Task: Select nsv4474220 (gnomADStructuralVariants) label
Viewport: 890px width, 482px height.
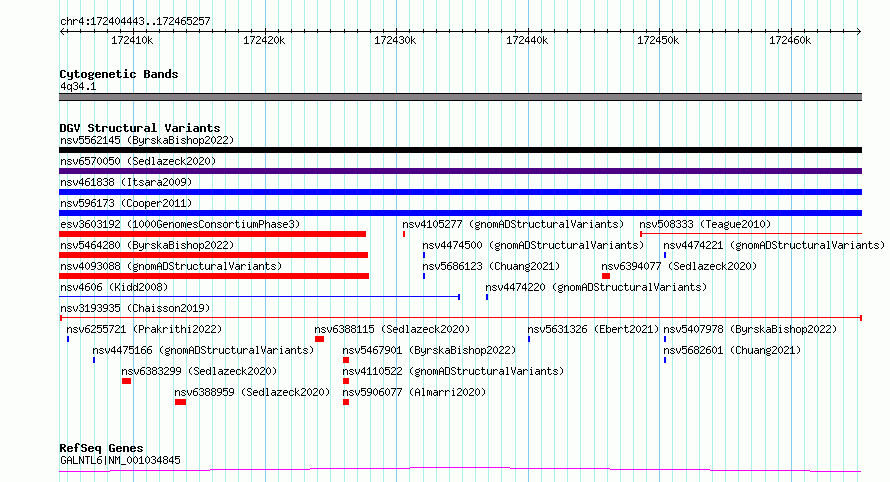Action: tap(596, 287)
